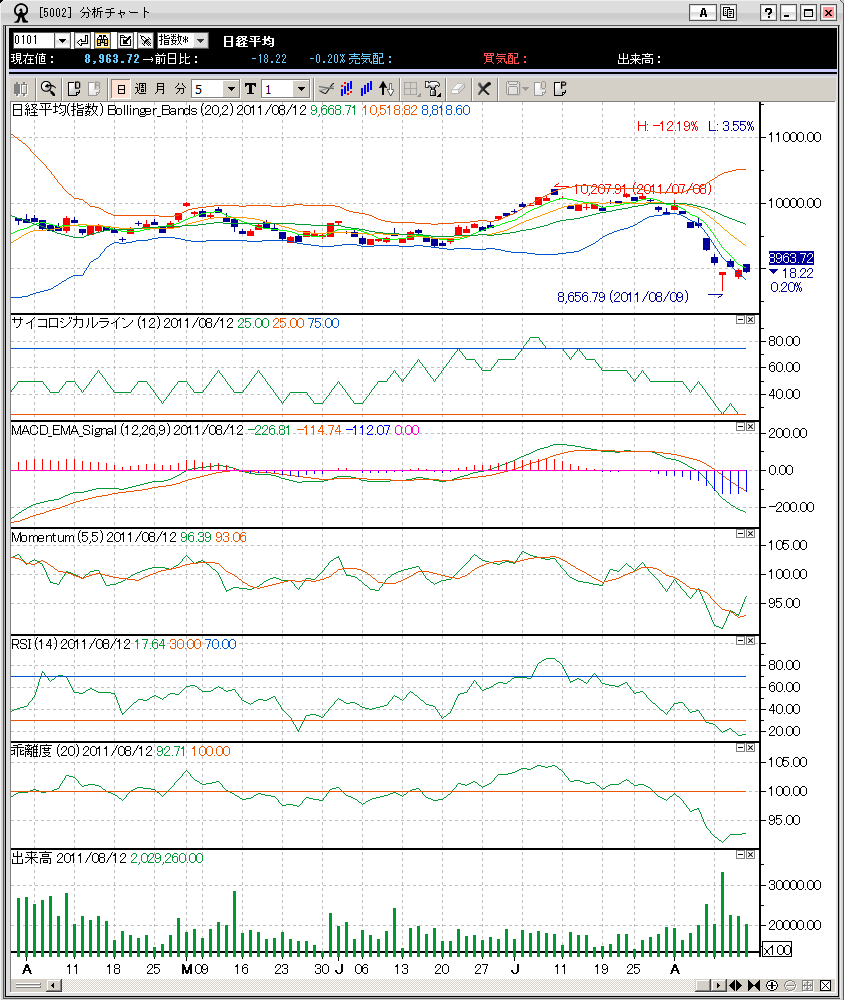Screen dimensions: 844x1000
Task: Click the up-down arrows icon in toolbar
Action: tap(388, 88)
